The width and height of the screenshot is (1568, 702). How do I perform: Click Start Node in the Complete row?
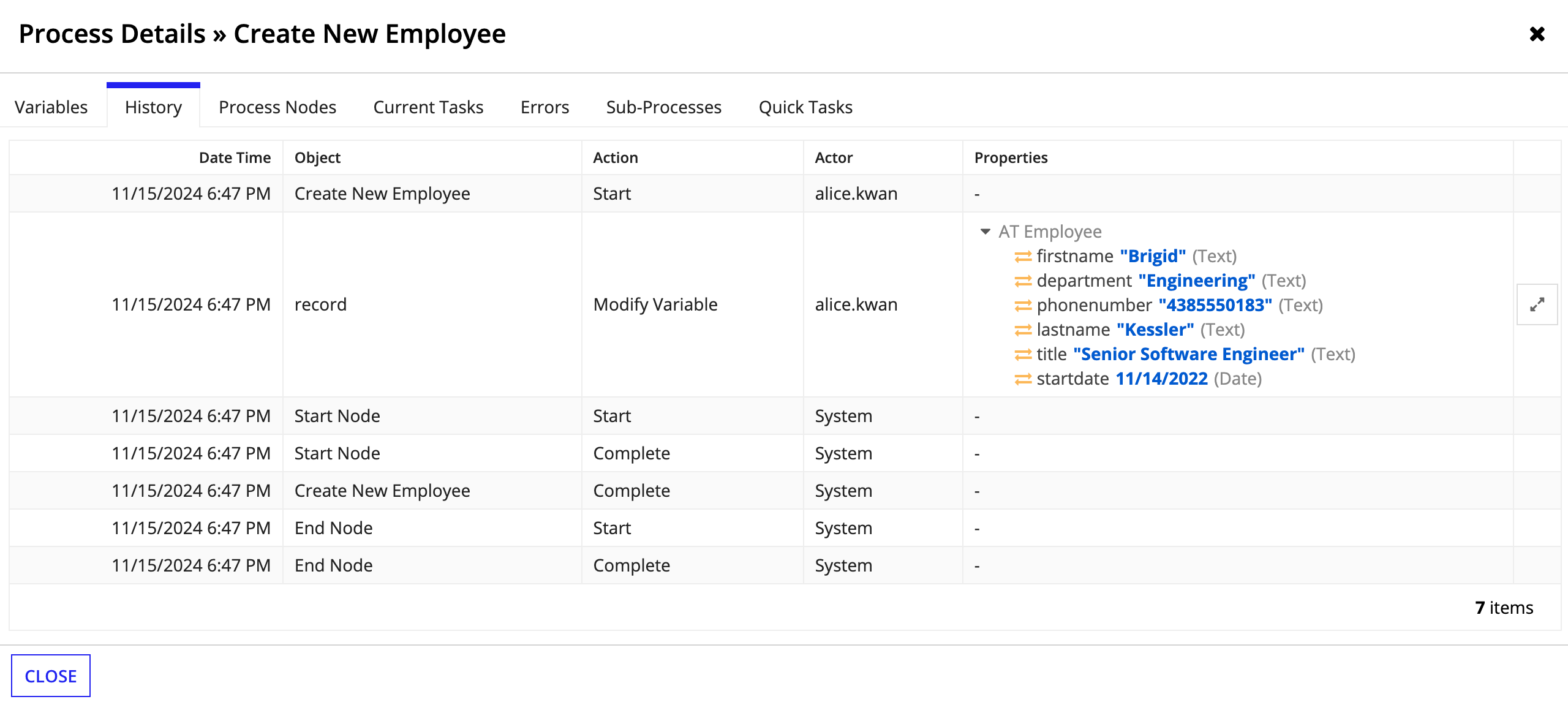pyautogui.click(x=337, y=453)
